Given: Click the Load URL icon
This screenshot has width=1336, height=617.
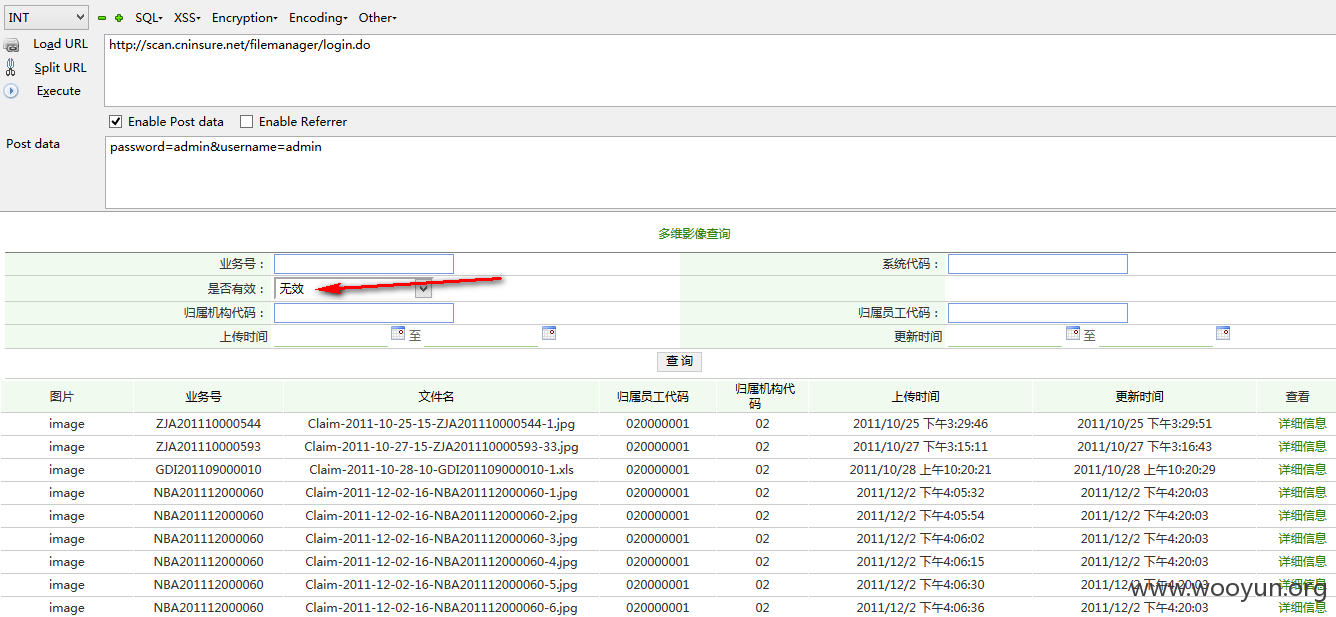Looking at the screenshot, I should coord(12,45).
